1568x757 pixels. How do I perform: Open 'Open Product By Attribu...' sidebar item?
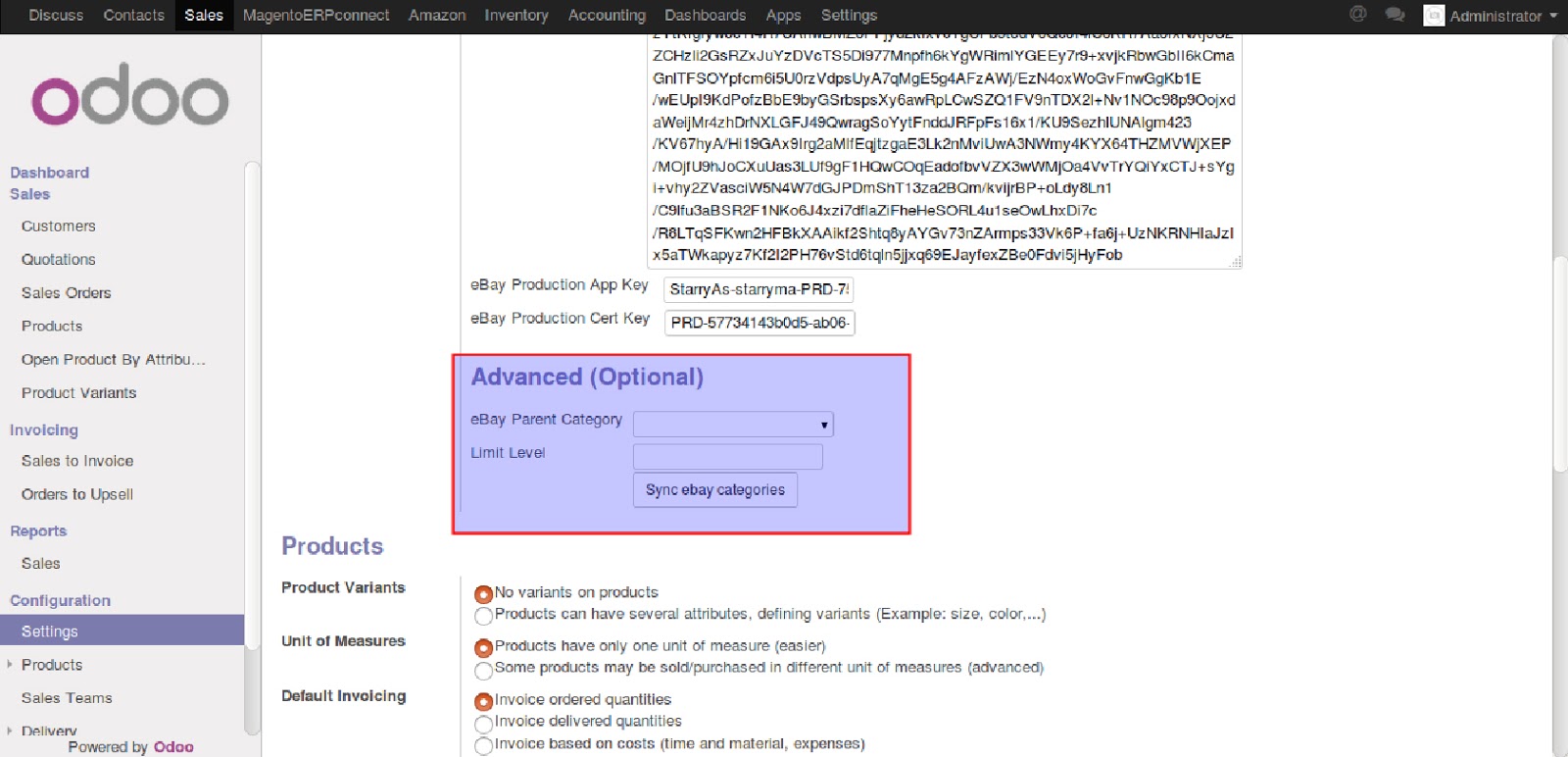(x=114, y=360)
